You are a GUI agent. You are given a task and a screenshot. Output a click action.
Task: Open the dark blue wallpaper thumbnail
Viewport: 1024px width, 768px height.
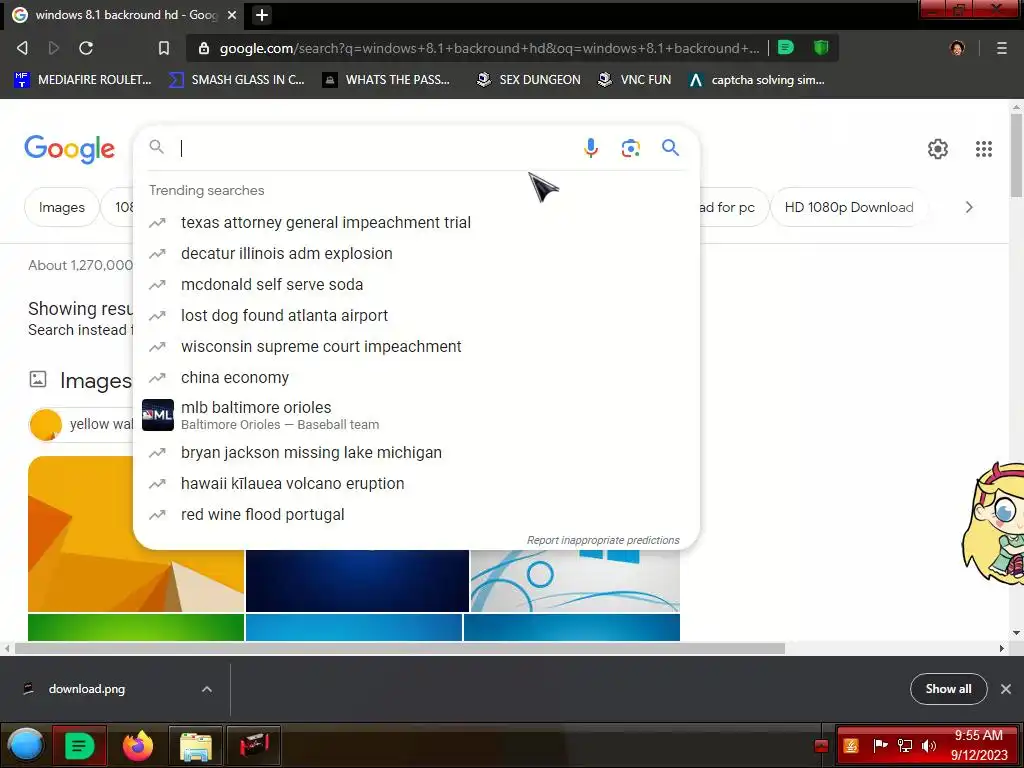[x=357, y=581]
